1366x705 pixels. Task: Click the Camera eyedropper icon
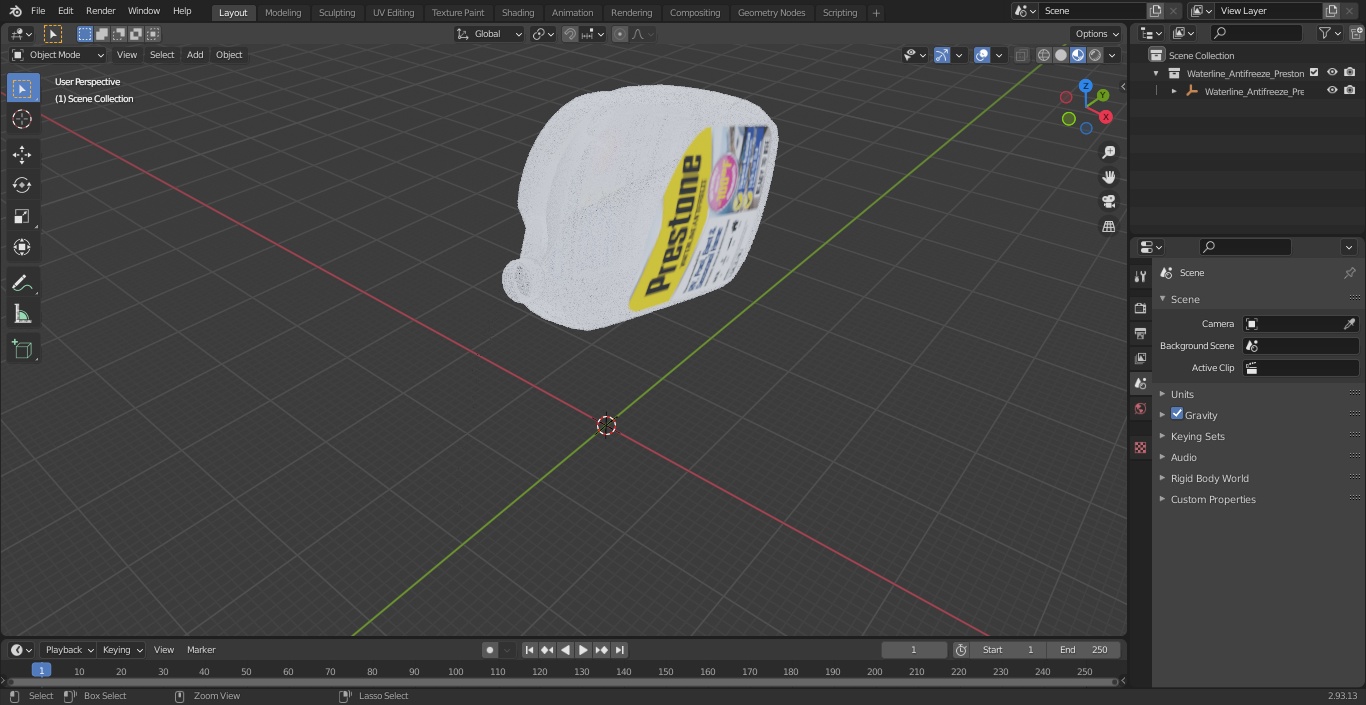1349,324
